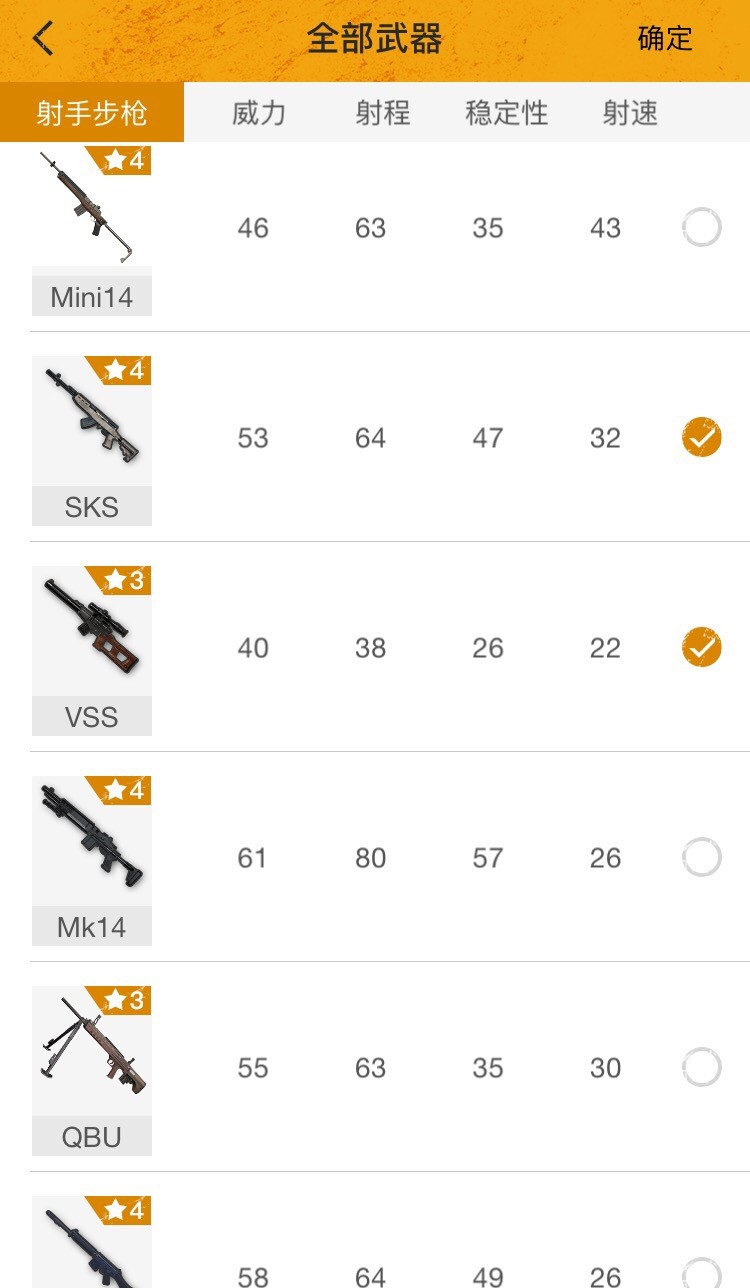The width and height of the screenshot is (750, 1288).
Task: Select the QBU radio button
Action: (x=701, y=1068)
